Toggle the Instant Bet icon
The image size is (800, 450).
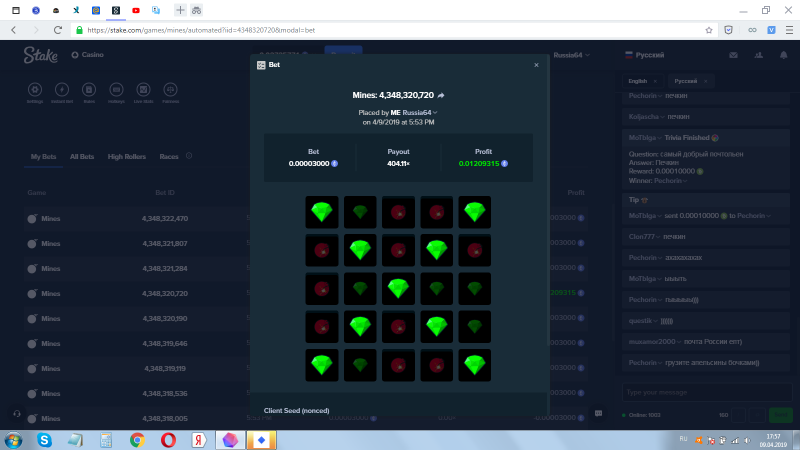(62, 90)
